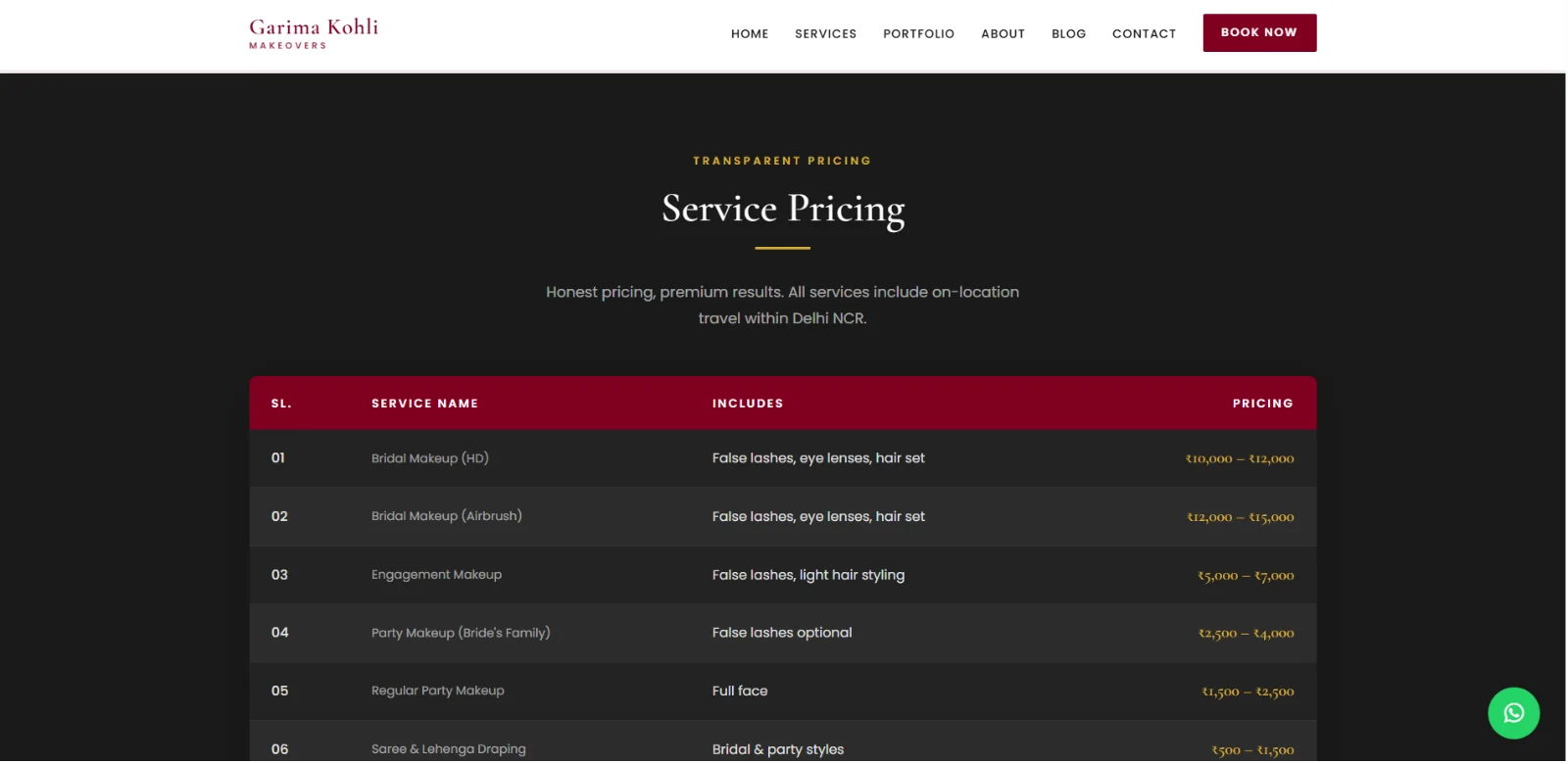Select Saree & Lehenga Draping service
The height and width of the screenshot is (764, 1568).
pos(449,749)
